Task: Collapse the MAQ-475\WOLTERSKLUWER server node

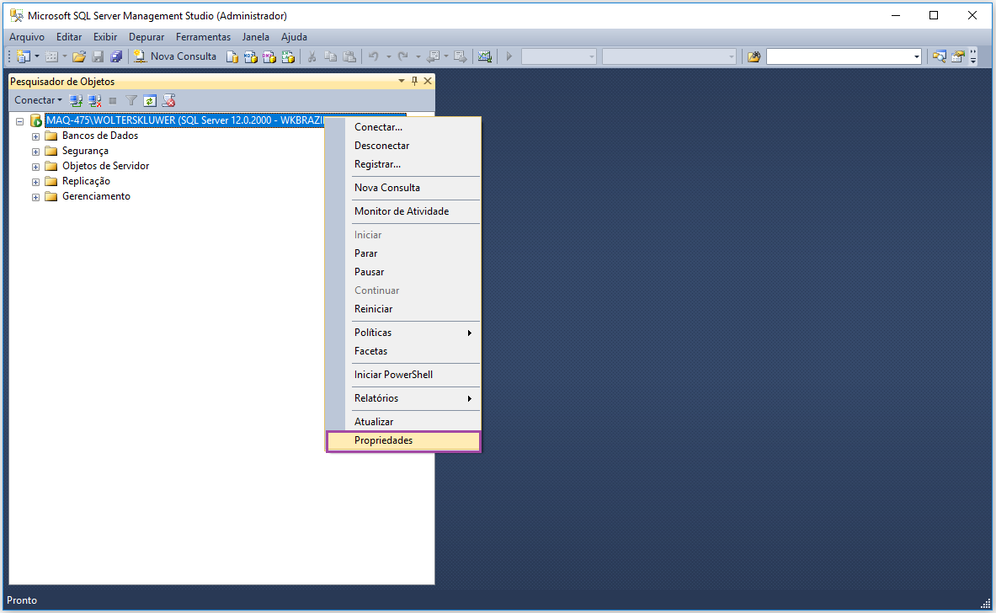Action: [20, 121]
